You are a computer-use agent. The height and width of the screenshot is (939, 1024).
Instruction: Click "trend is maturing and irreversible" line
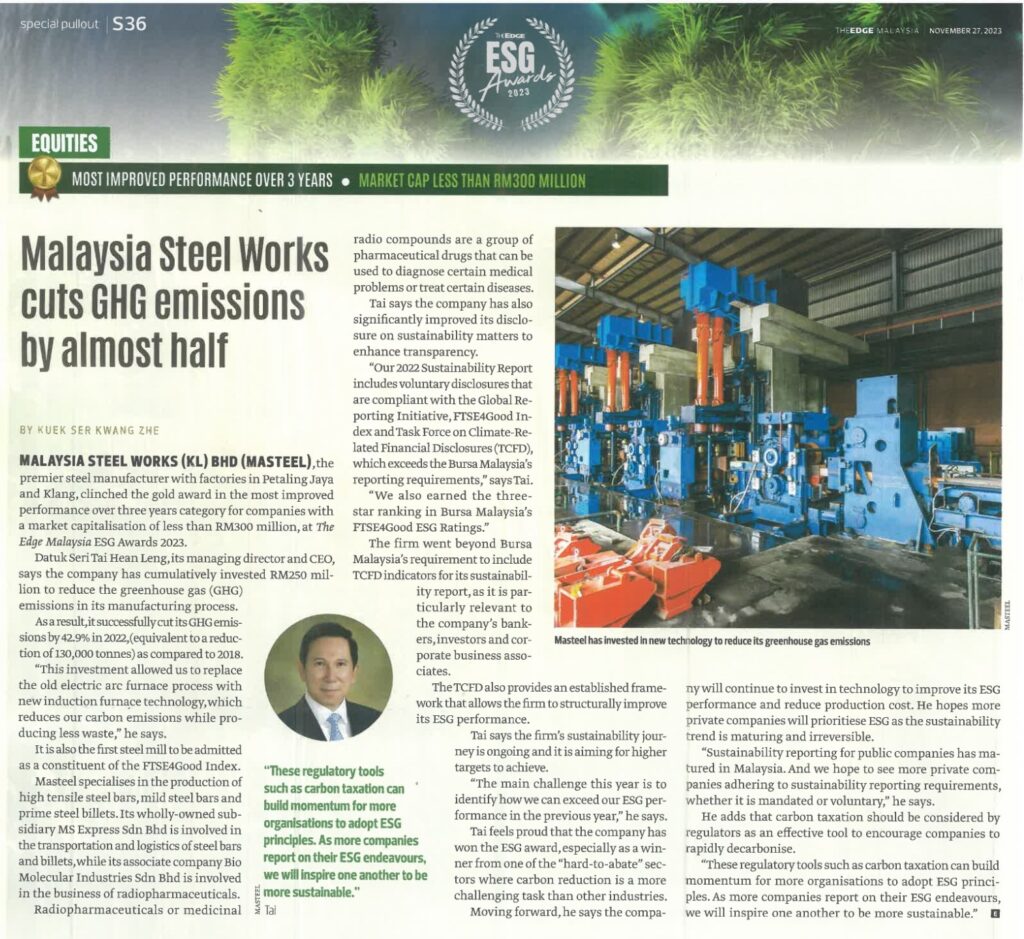780,737
